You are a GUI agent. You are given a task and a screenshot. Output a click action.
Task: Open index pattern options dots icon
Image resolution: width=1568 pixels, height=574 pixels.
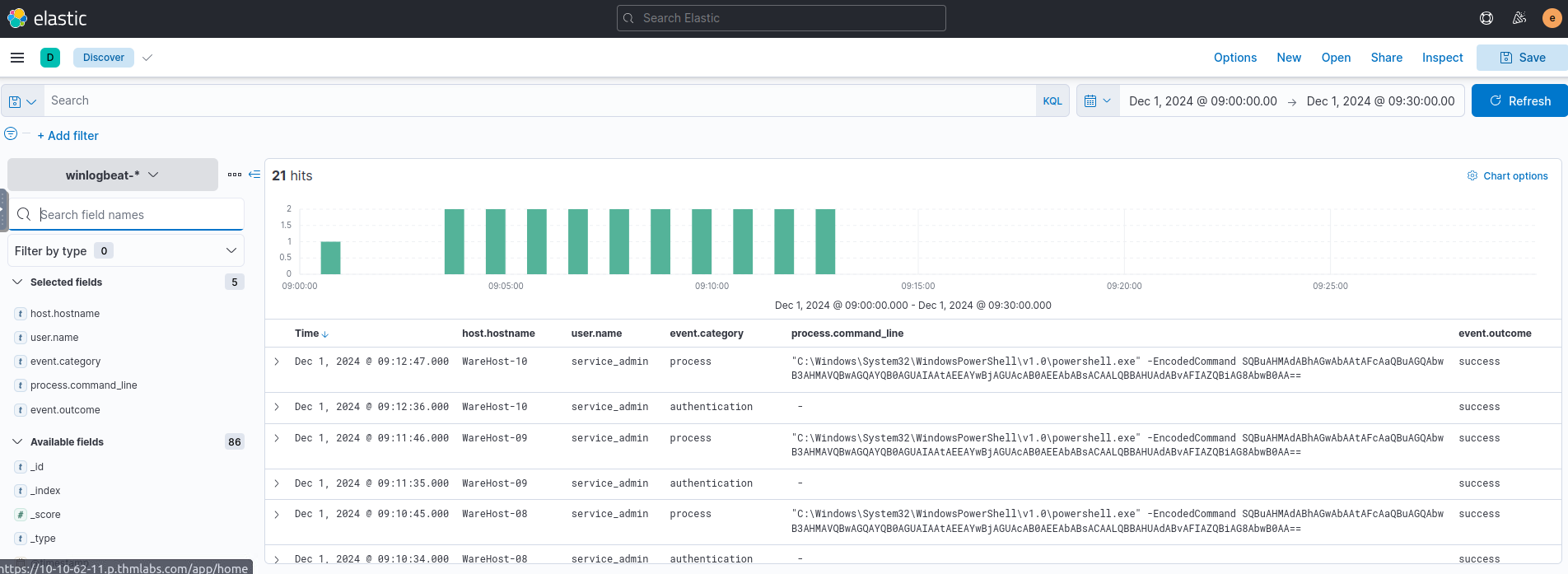pos(235,175)
